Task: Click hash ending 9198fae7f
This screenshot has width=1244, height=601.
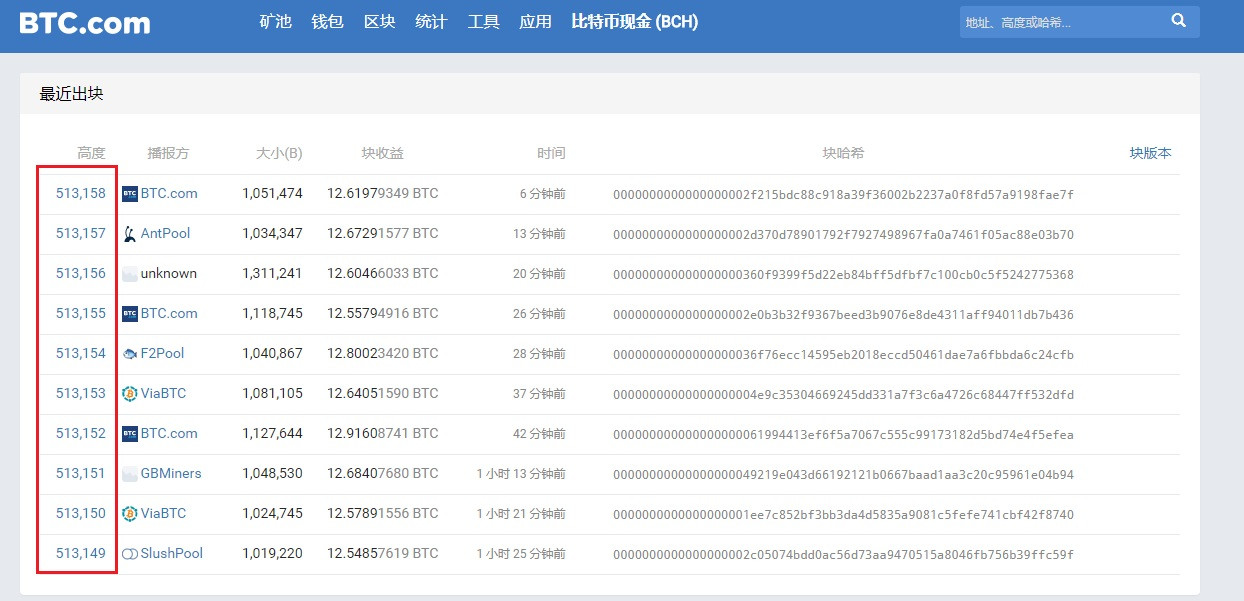Action: [843, 194]
